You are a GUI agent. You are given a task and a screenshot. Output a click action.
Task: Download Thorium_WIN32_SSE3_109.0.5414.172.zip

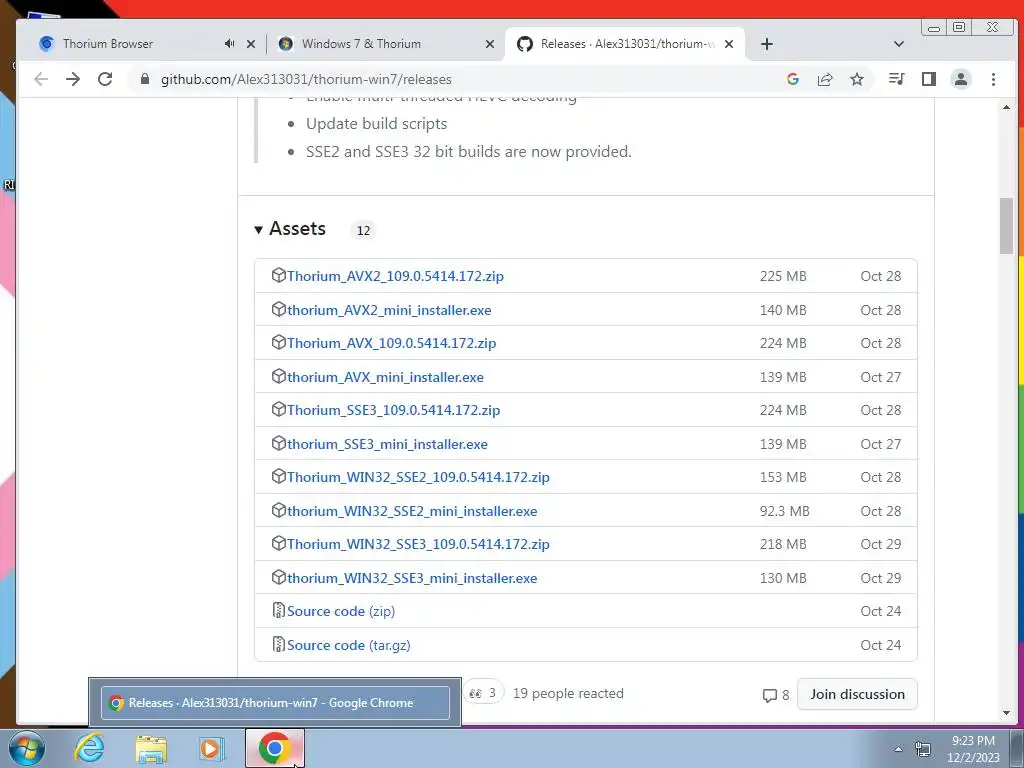(x=418, y=545)
